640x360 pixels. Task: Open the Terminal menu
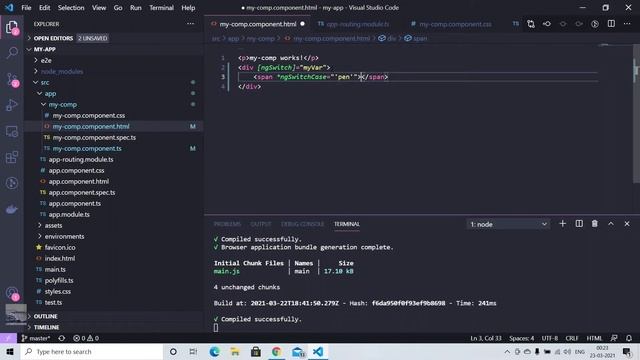tap(161, 8)
